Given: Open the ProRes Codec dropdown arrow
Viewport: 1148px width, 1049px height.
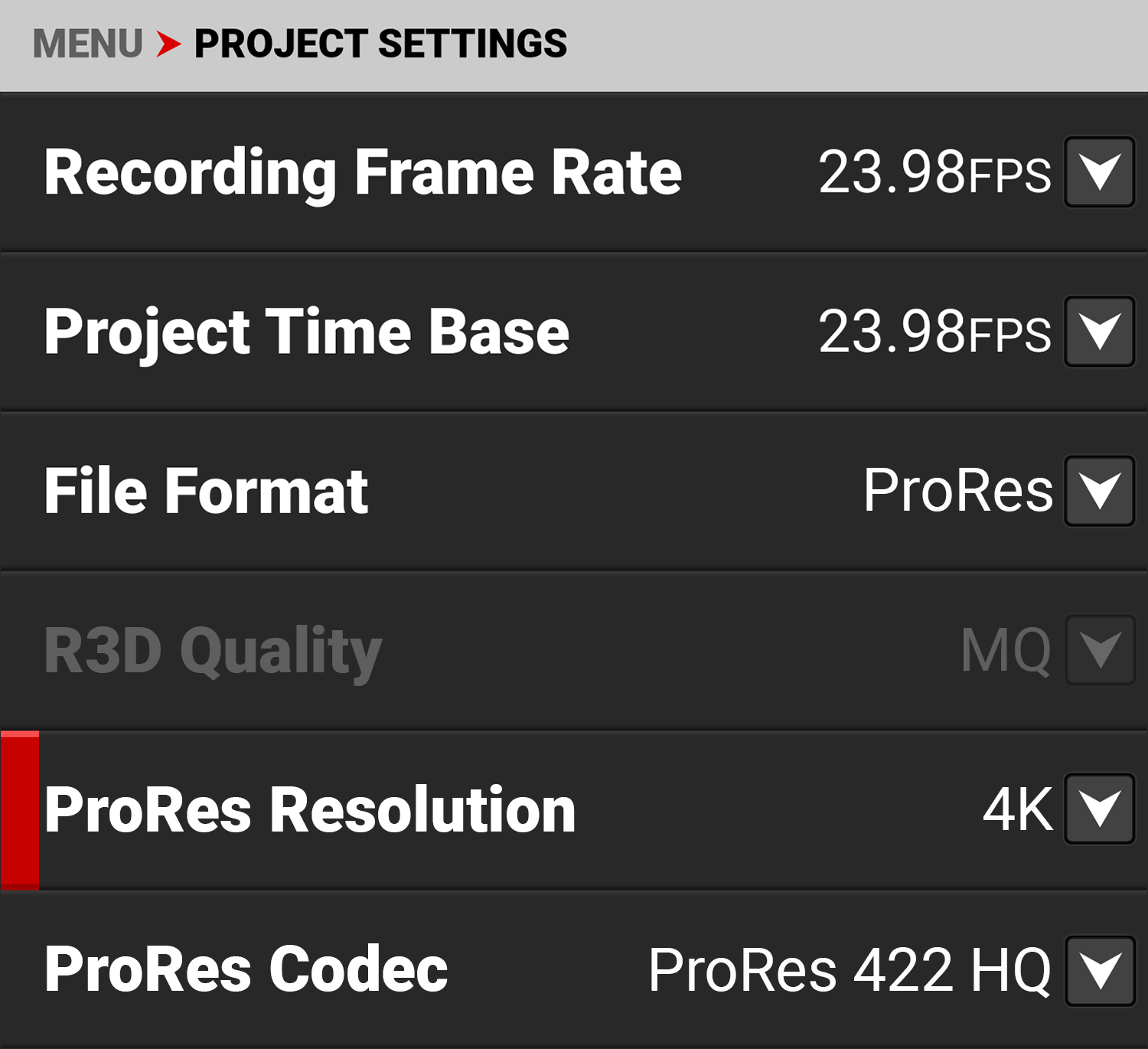Looking at the screenshot, I should tap(1099, 970).
